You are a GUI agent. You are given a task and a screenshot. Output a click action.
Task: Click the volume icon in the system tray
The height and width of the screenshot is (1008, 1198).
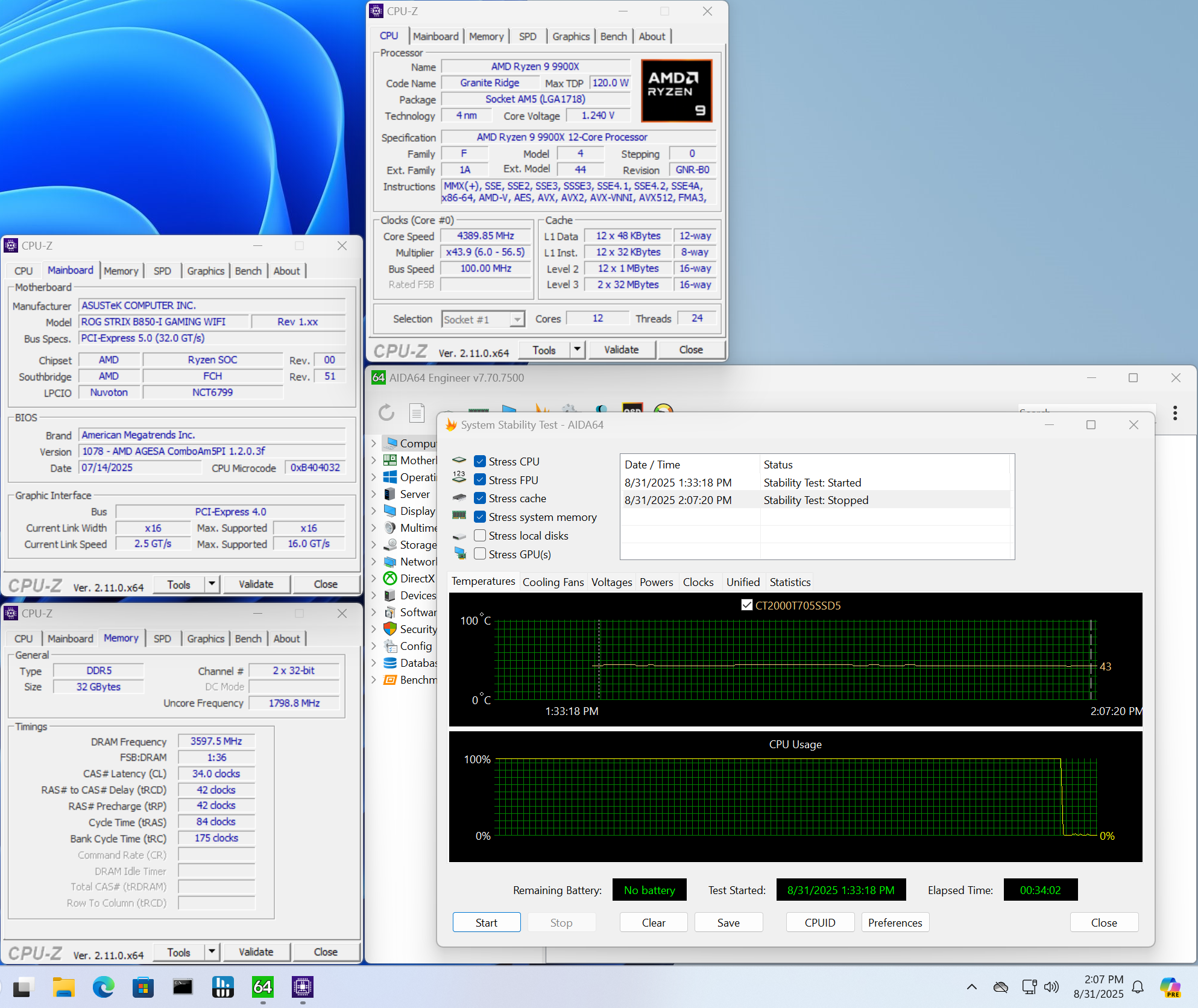click(x=1051, y=987)
